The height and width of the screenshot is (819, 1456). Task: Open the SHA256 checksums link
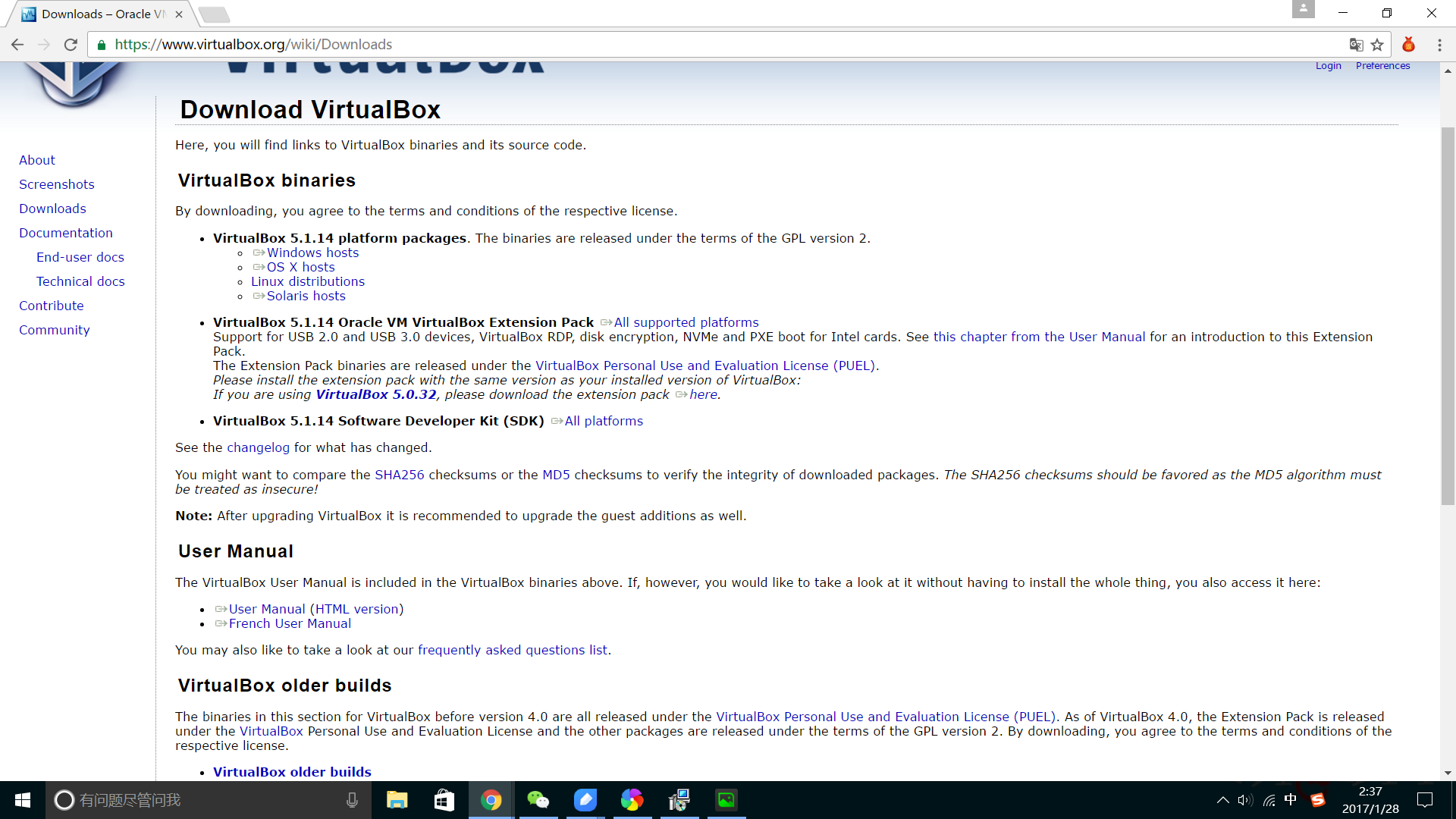(400, 475)
